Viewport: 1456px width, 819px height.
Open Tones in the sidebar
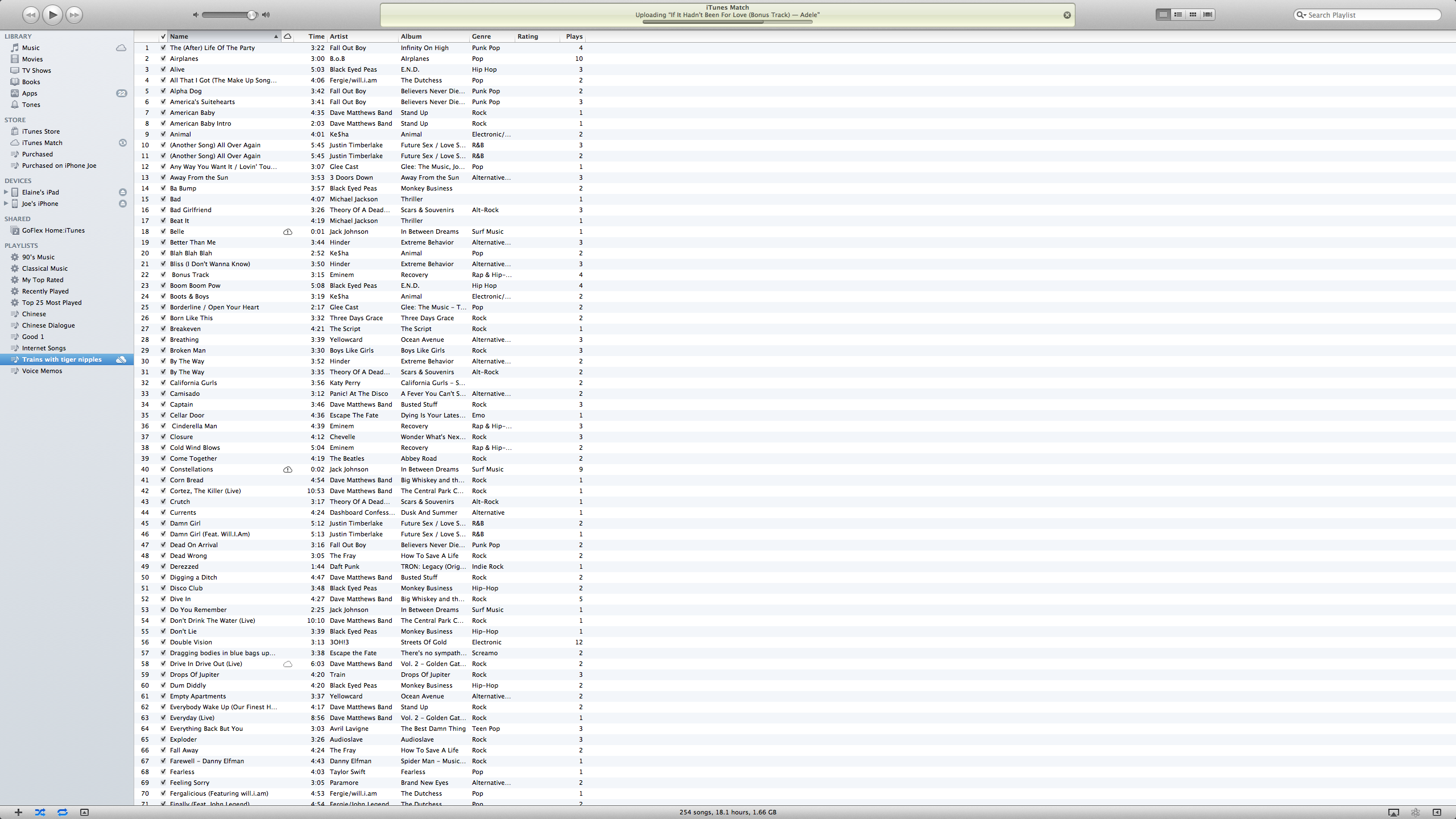pyautogui.click(x=31, y=105)
